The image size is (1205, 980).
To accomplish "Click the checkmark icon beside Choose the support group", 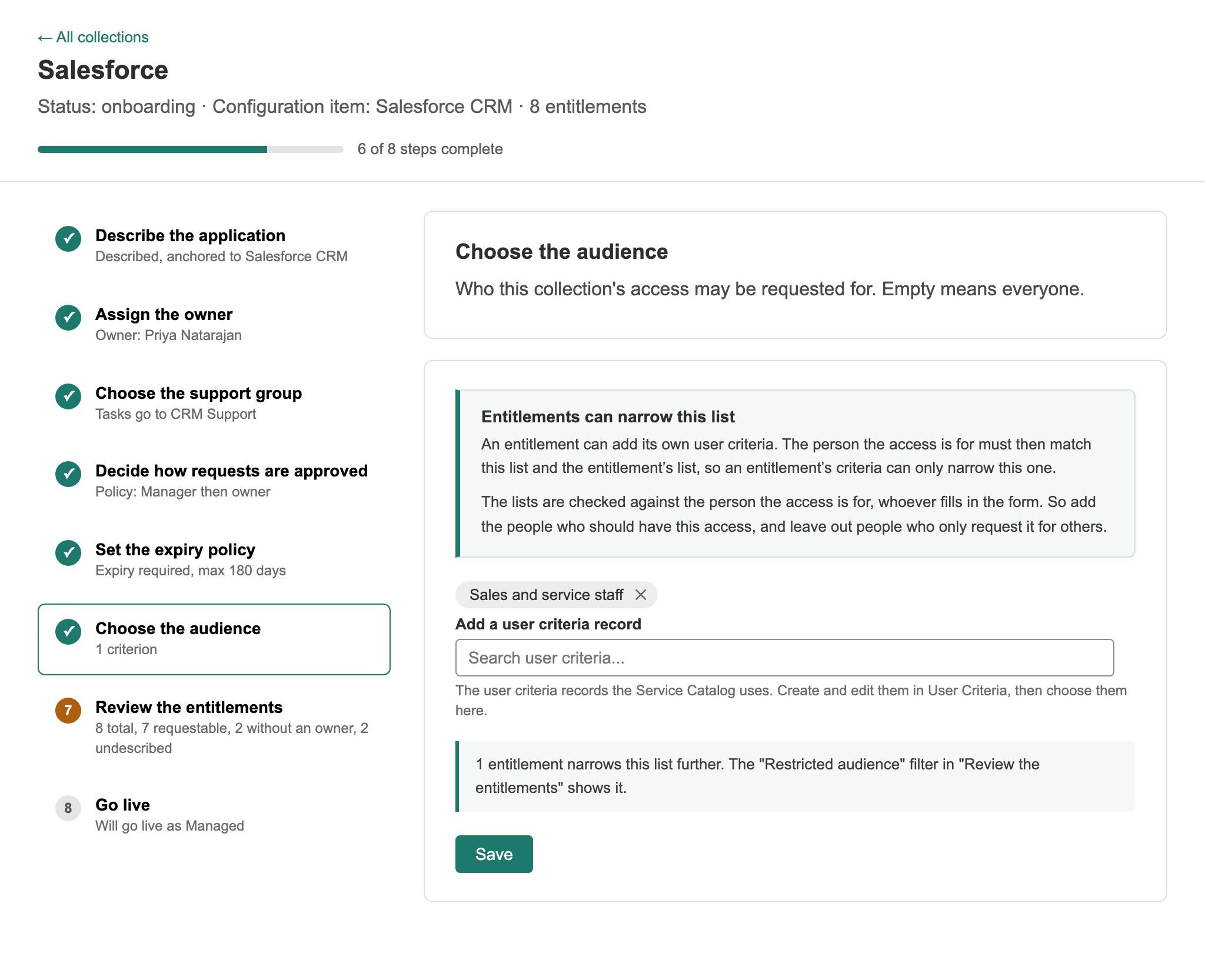I will (68, 396).
